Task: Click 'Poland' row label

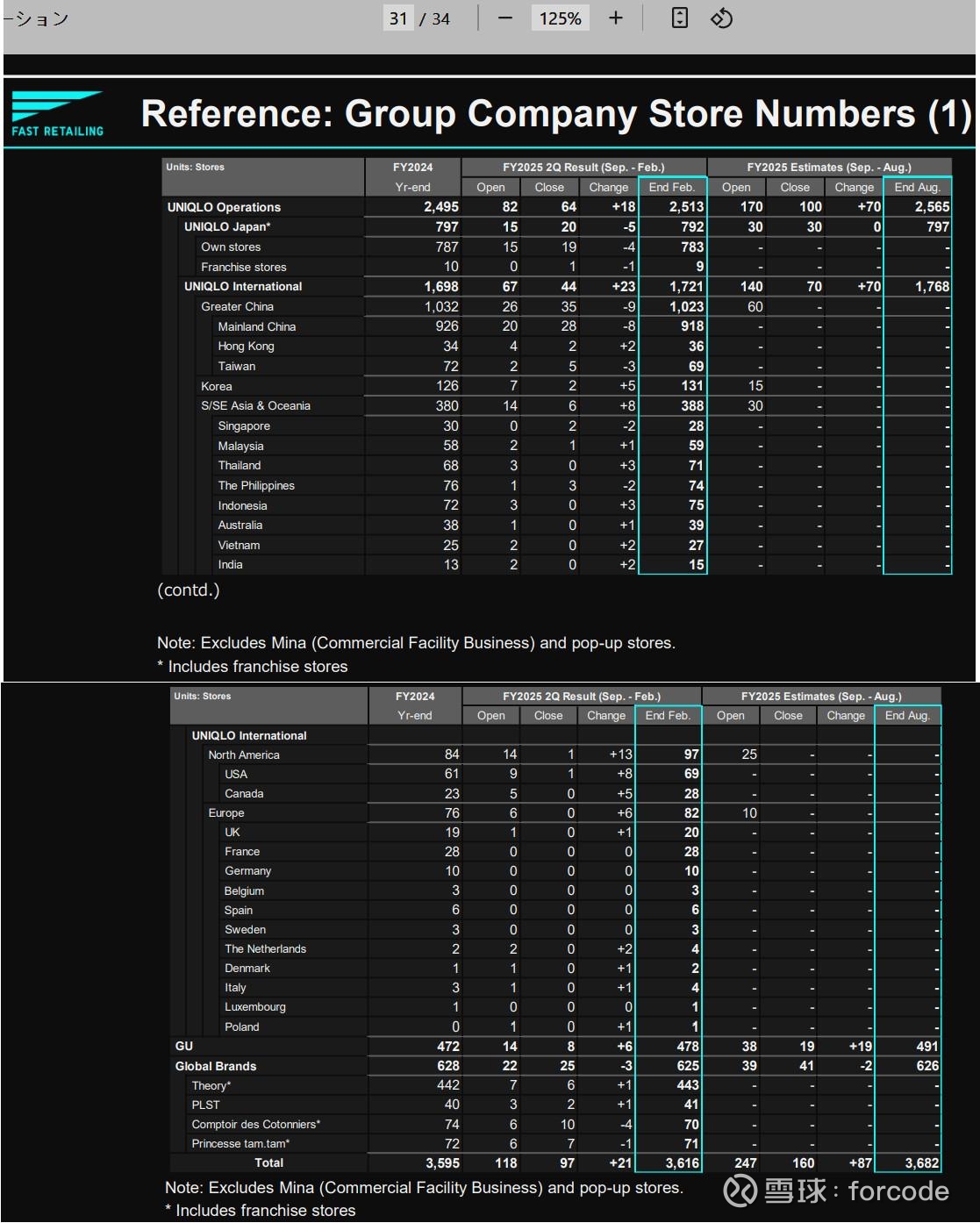Action: coord(242,1027)
